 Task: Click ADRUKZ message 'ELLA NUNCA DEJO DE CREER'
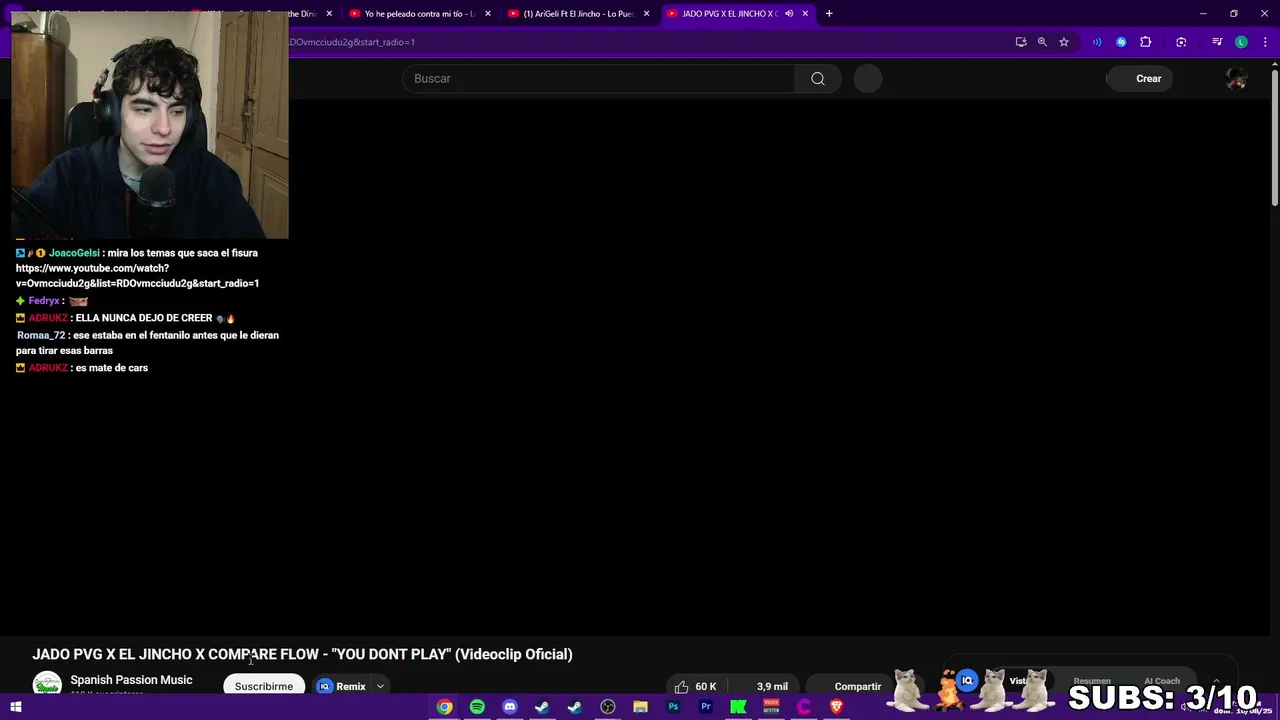[144, 318]
